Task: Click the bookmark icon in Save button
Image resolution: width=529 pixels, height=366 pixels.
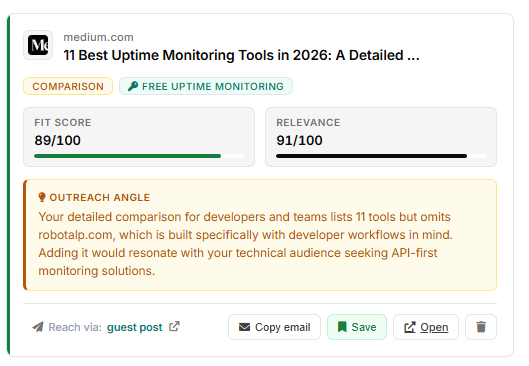Action: 342,327
